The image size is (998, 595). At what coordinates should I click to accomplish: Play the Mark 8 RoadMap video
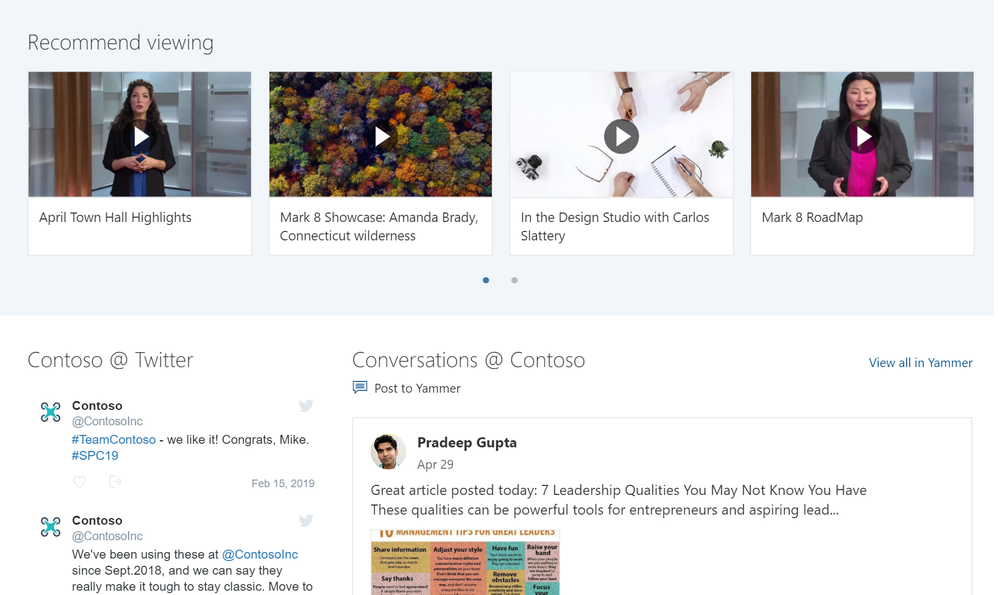pyautogui.click(x=862, y=136)
